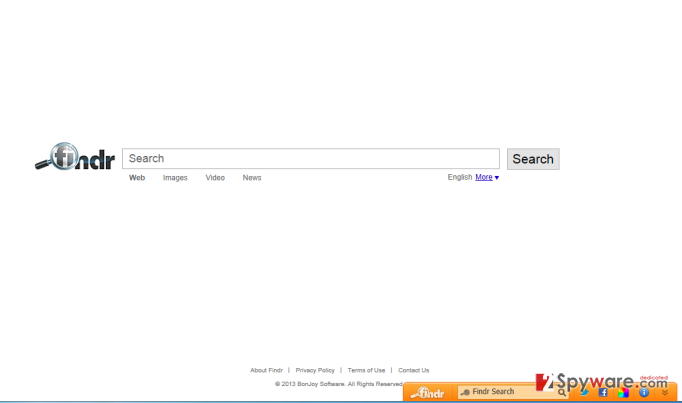Switch to the Images tab
682x403 pixels.
coord(175,178)
